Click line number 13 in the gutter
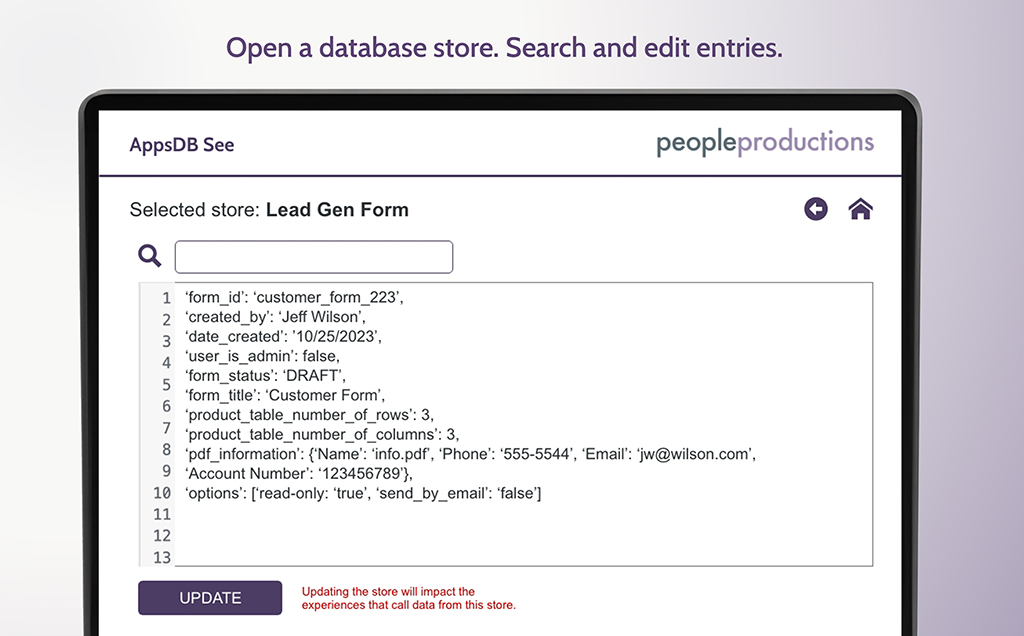 (x=162, y=557)
